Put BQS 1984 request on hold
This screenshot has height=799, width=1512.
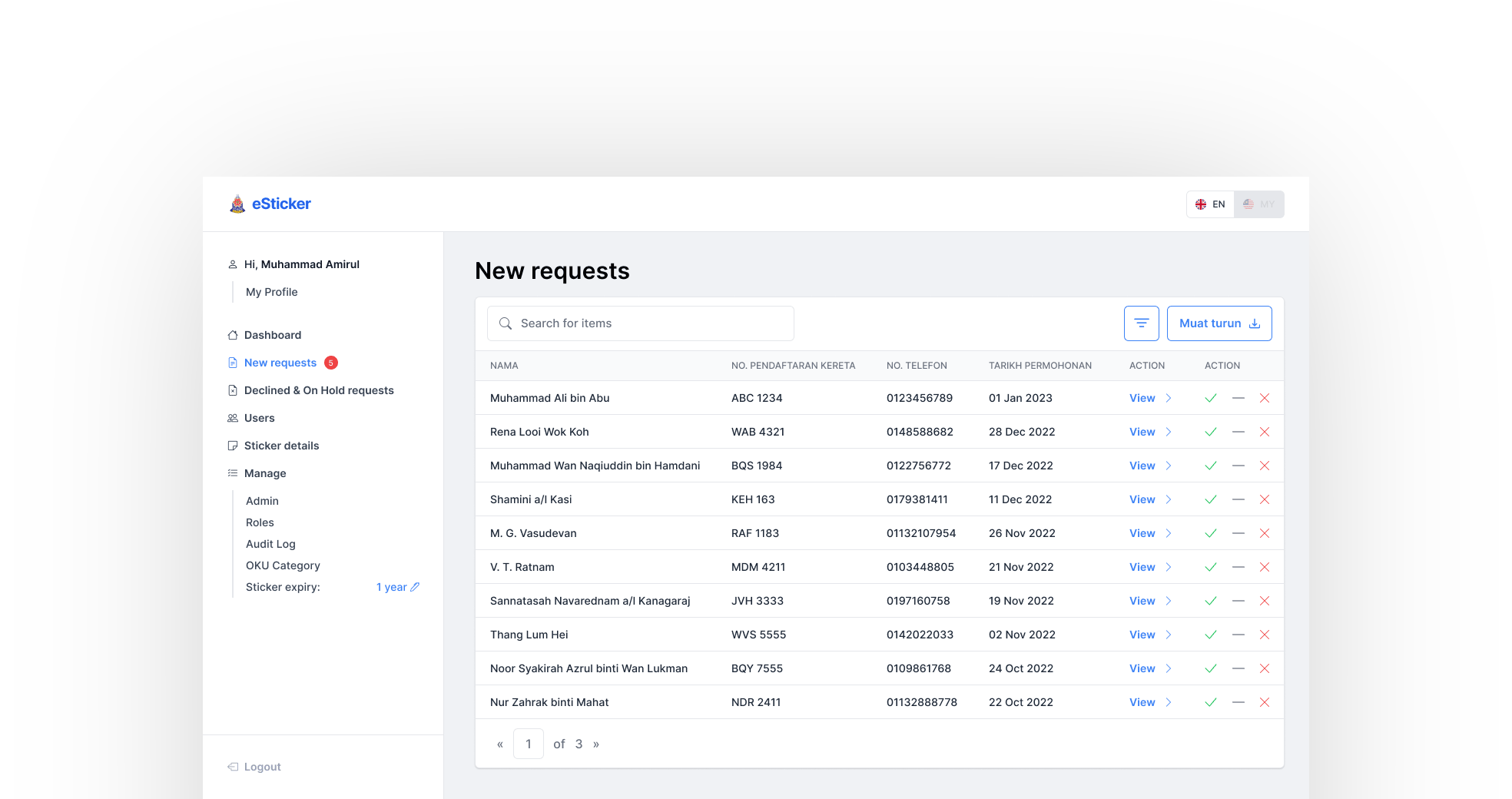tap(1238, 466)
